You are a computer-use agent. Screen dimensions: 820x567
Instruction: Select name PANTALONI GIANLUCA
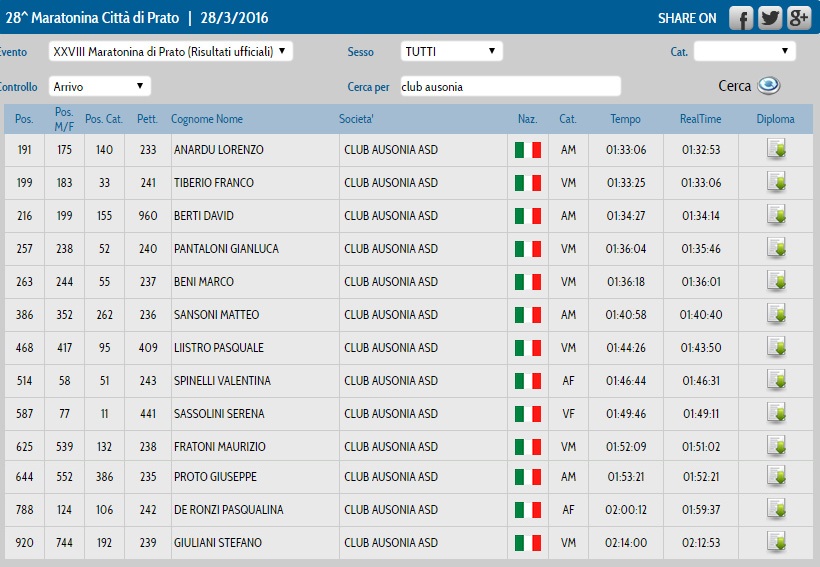click(226, 248)
